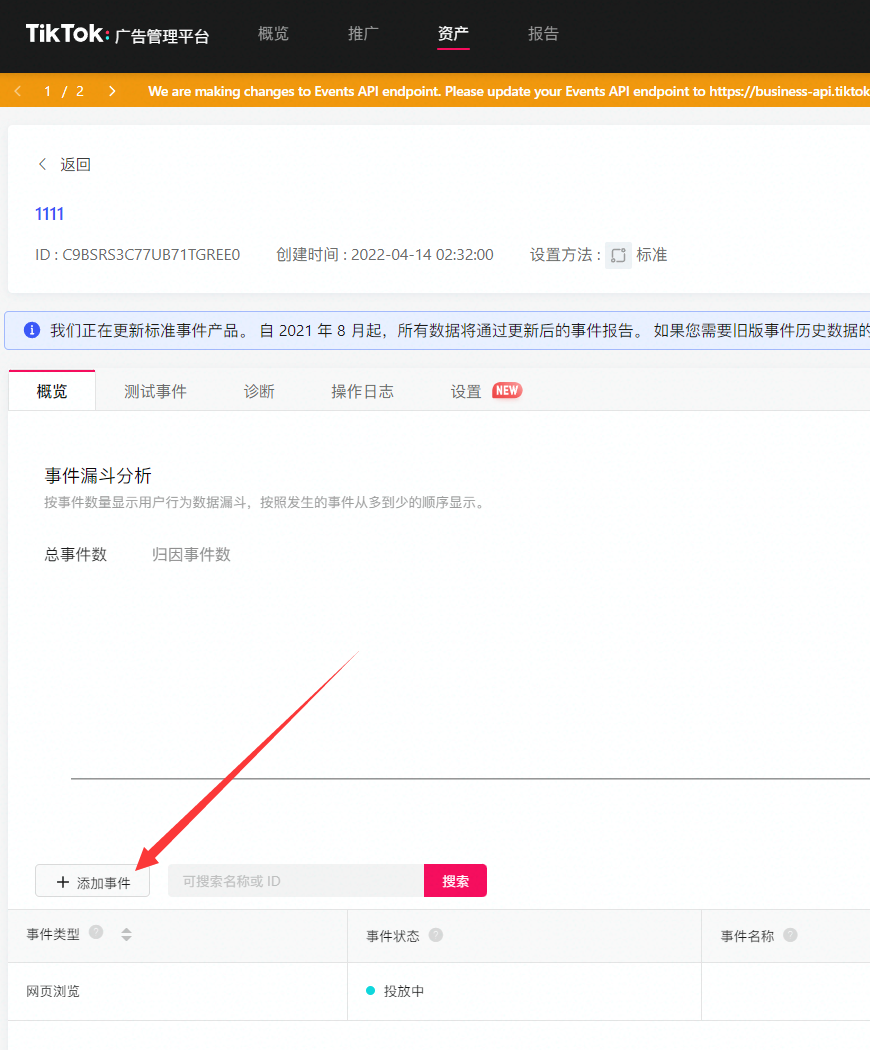Go to previous announcement banner arrow
870x1050 pixels.
(18, 91)
